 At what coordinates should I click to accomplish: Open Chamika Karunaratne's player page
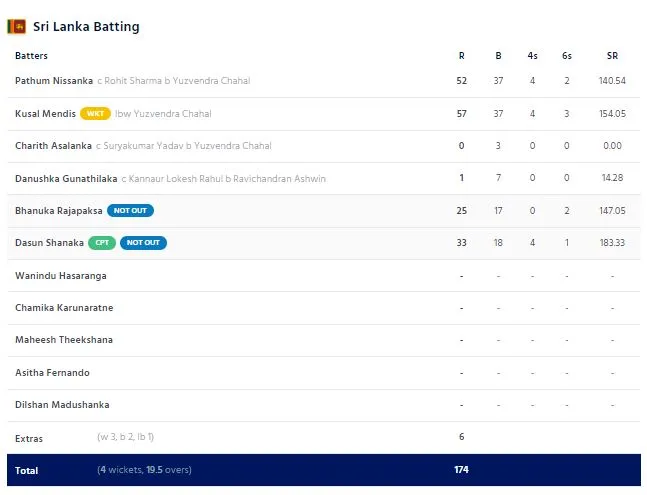(64, 308)
